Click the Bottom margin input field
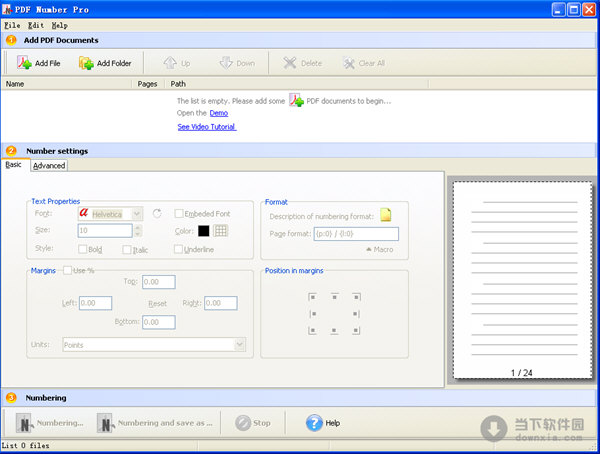600x454 pixels. 159,322
